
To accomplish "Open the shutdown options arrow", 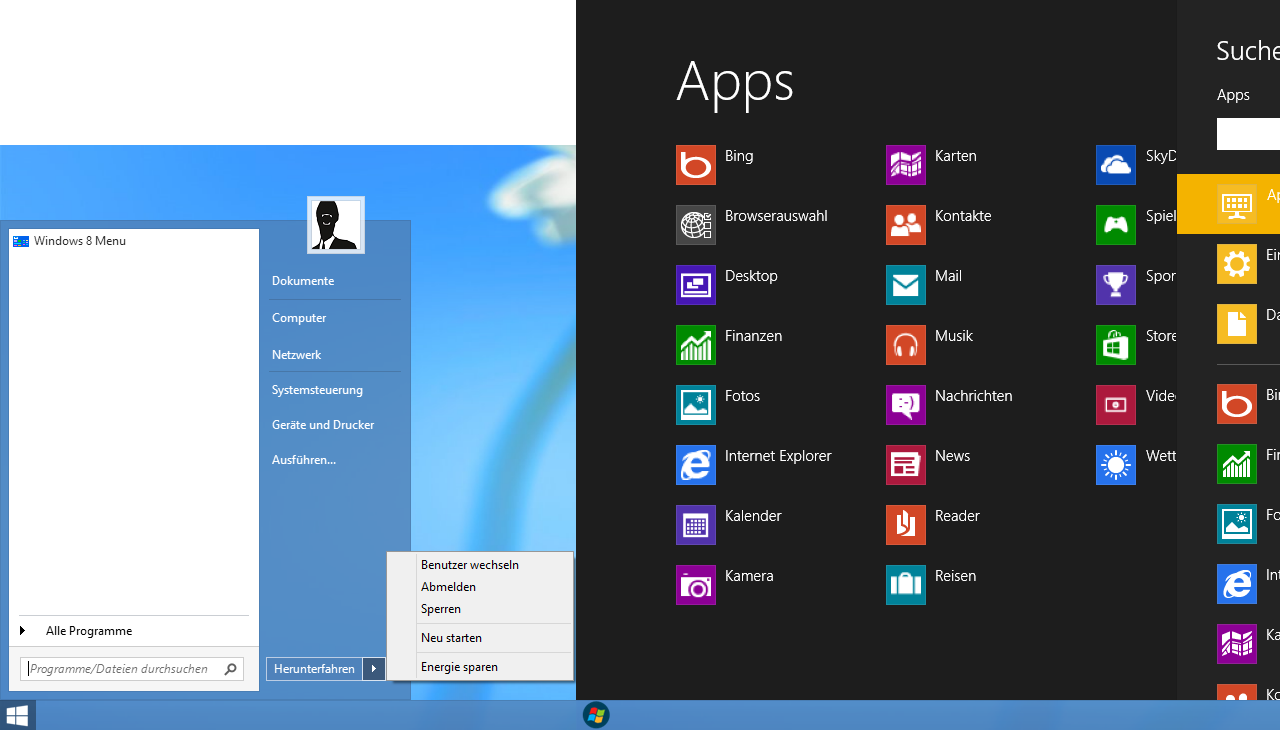I will coord(374,669).
